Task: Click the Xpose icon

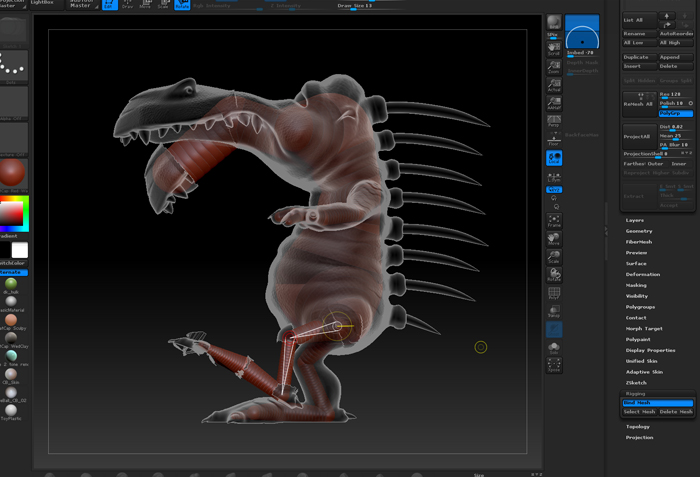Action: click(554, 365)
